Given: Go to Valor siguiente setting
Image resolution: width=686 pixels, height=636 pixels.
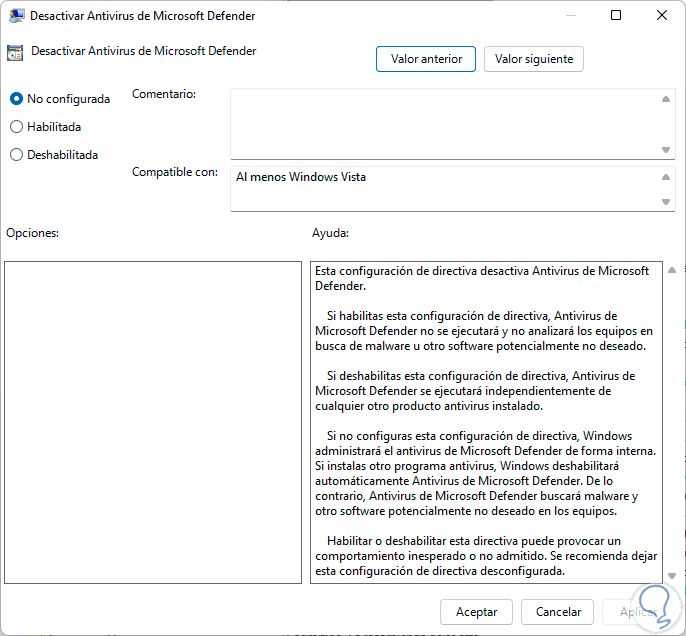Looking at the screenshot, I should click(534, 59).
